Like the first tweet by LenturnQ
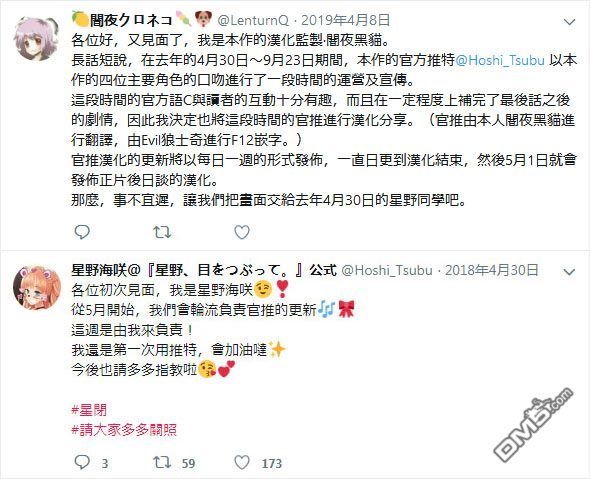The image size is (590, 479). 242,232
